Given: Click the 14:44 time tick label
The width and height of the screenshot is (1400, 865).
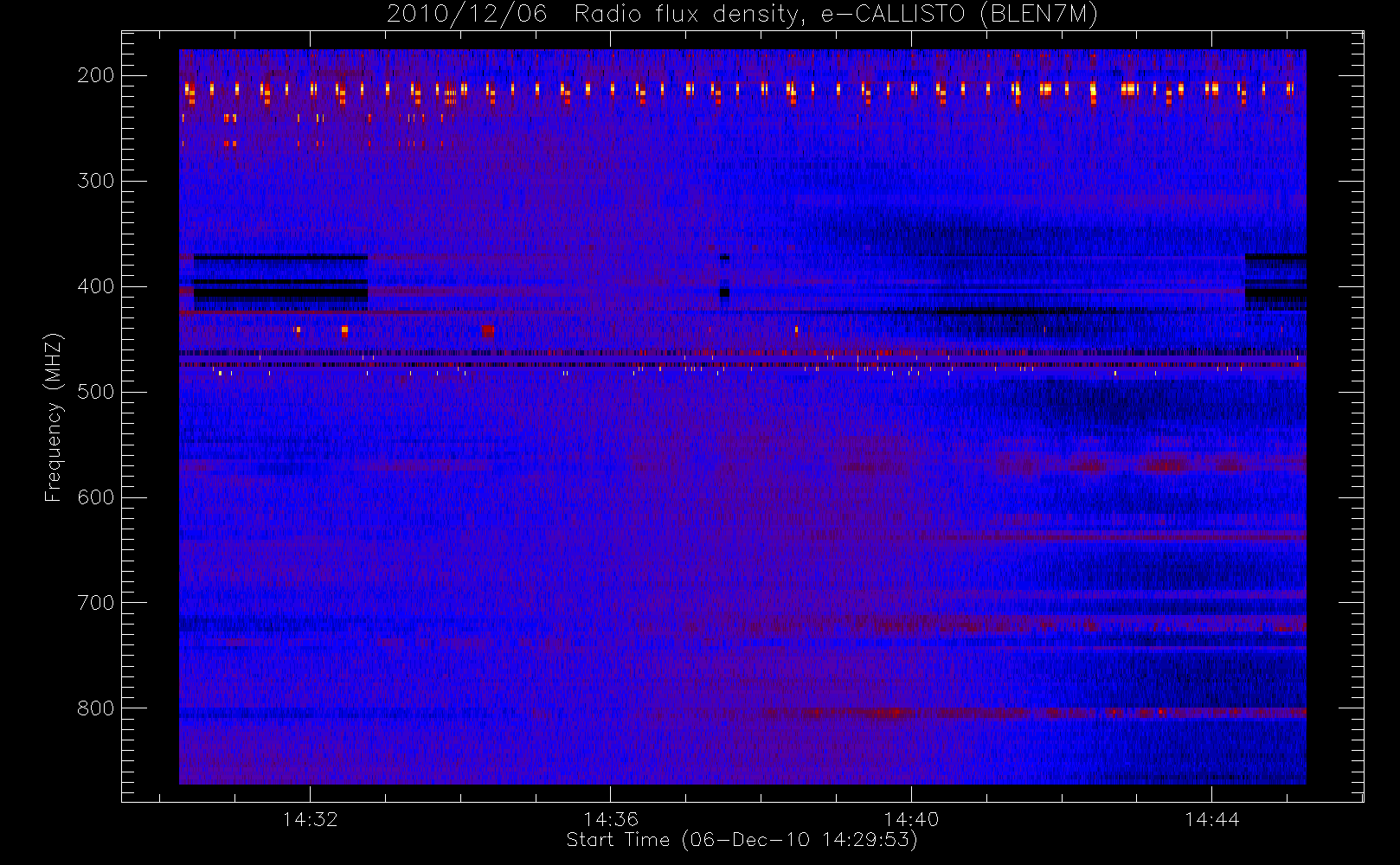Looking at the screenshot, I should coord(1211,819).
